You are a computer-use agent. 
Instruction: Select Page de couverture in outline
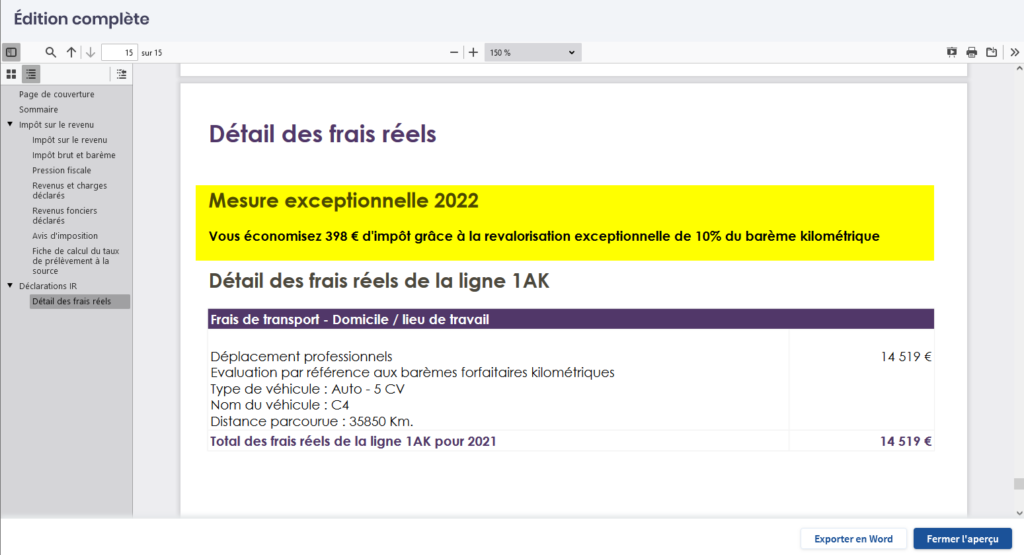click(56, 94)
